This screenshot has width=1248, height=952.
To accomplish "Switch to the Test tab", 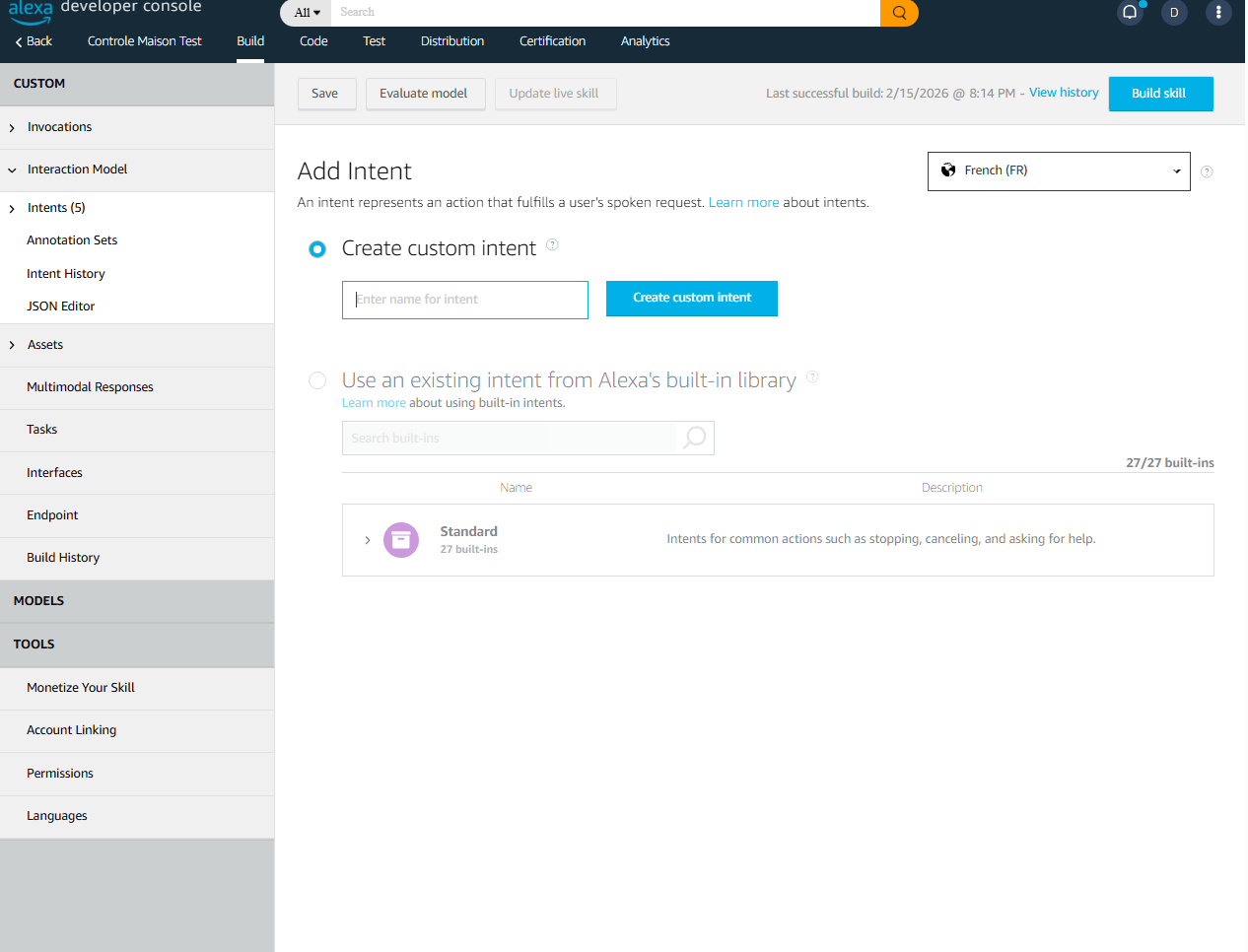I will click(x=374, y=41).
